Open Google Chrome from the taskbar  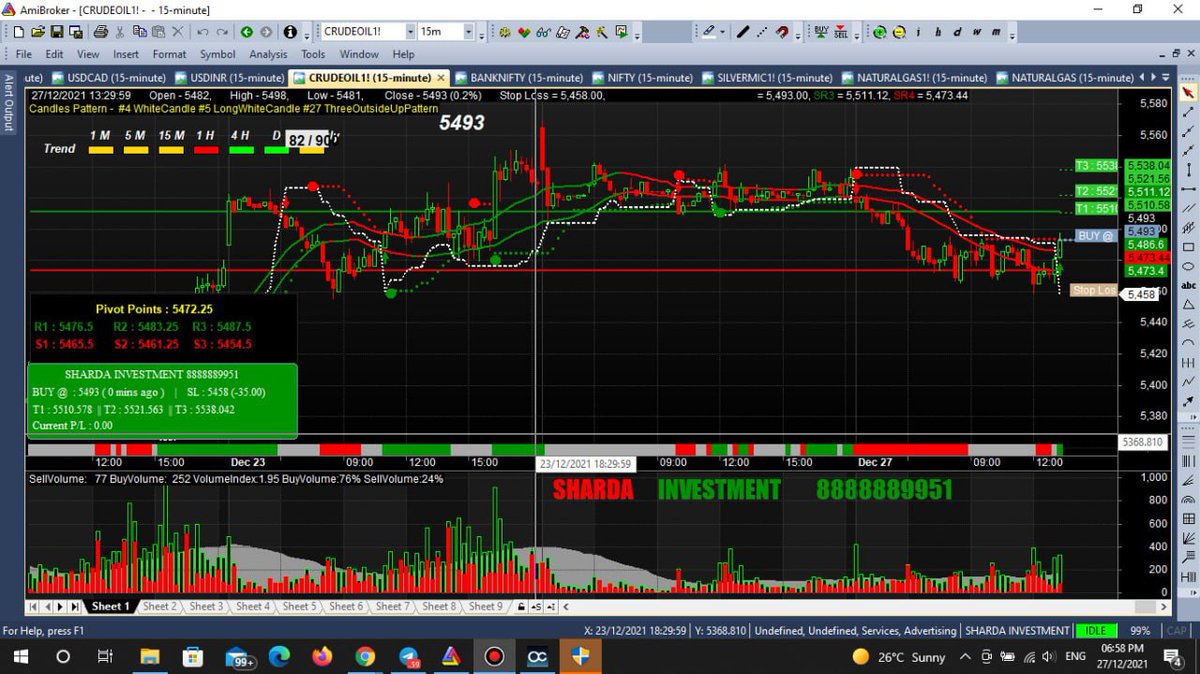365,657
